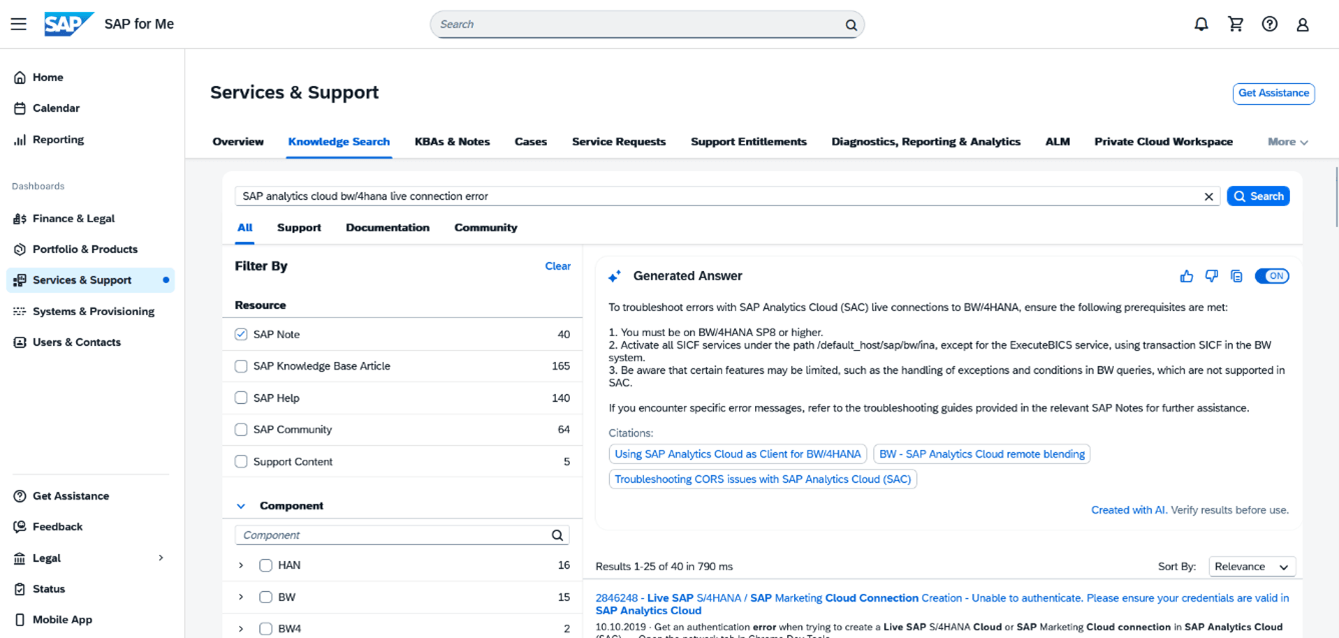Select the Community results filter tab
1339x638 pixels.
(x=486, y=228)
